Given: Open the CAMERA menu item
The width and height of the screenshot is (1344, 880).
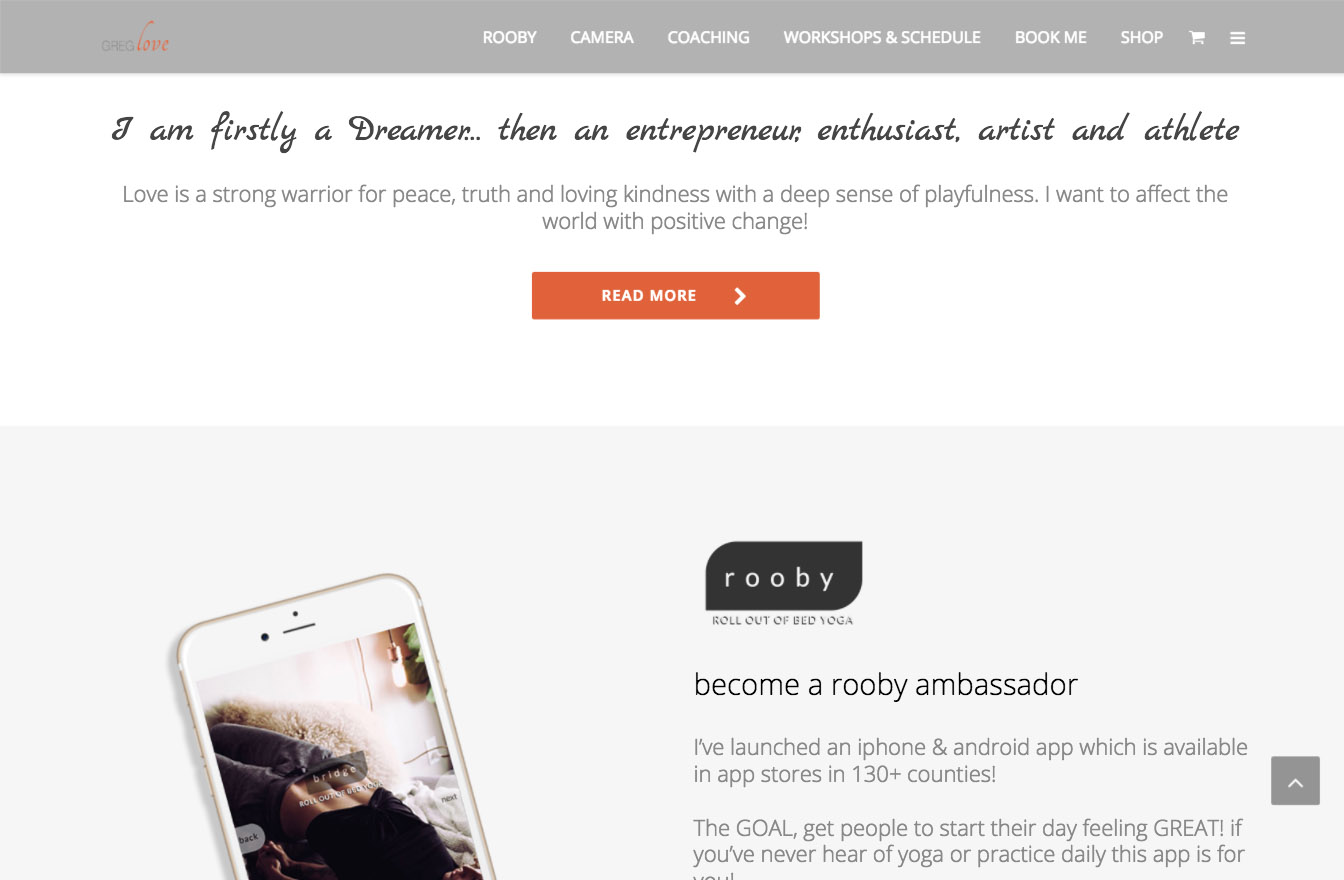Looking at the screenshot, I should 602,38.
